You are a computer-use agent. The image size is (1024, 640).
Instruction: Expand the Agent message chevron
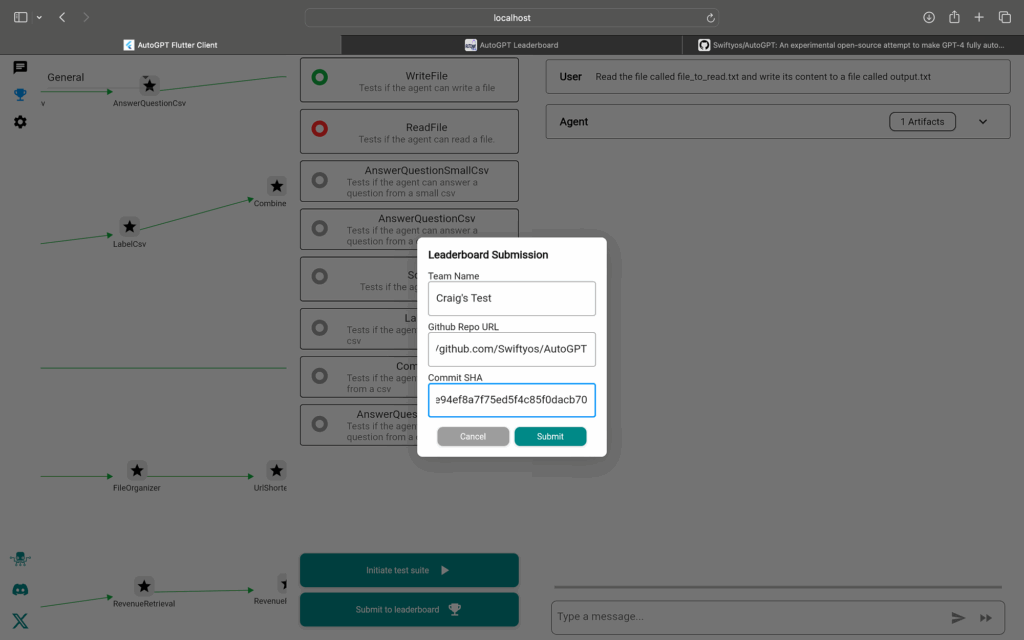point(983,122)
